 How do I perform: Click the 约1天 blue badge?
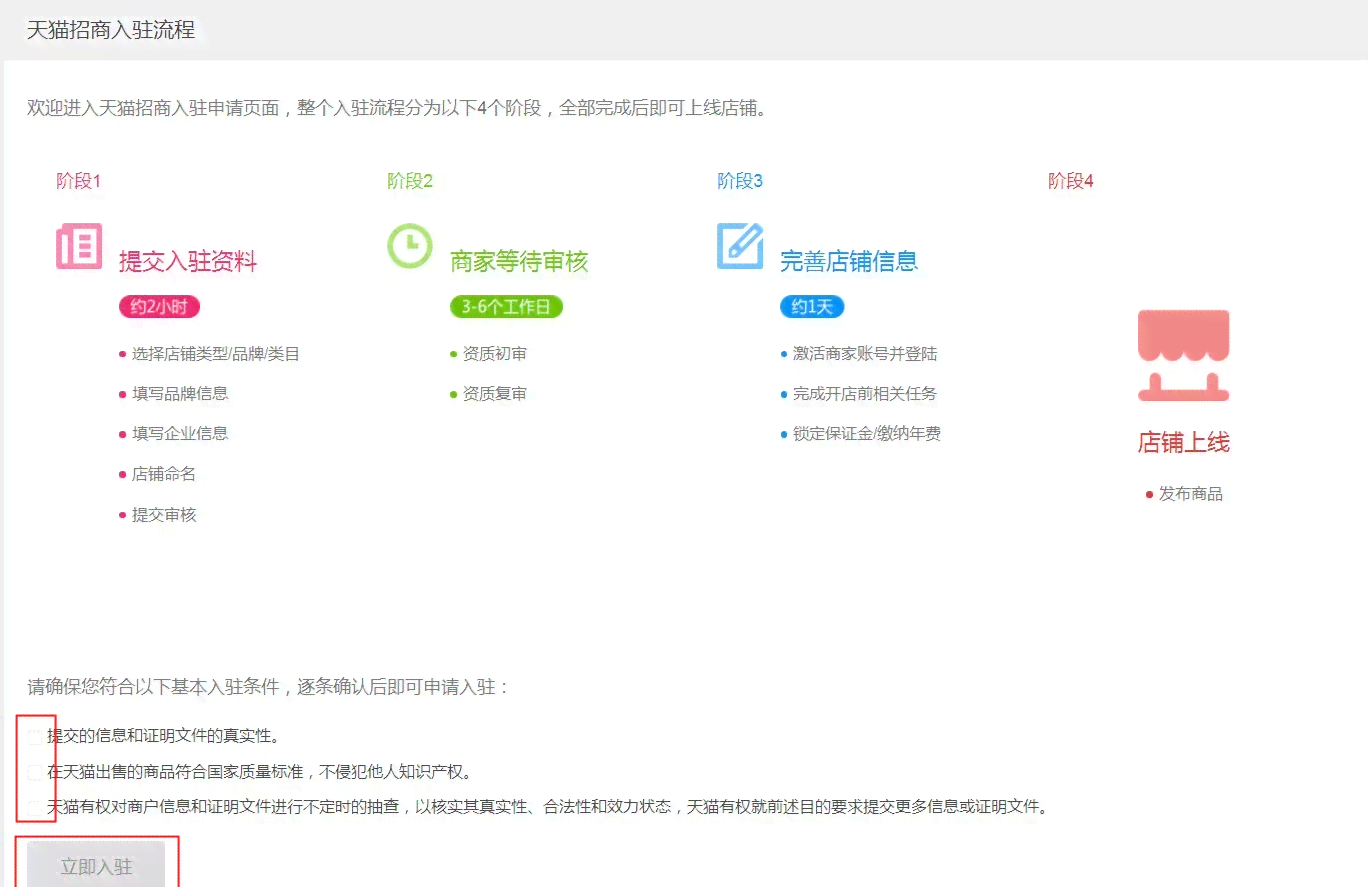(812, 307)
